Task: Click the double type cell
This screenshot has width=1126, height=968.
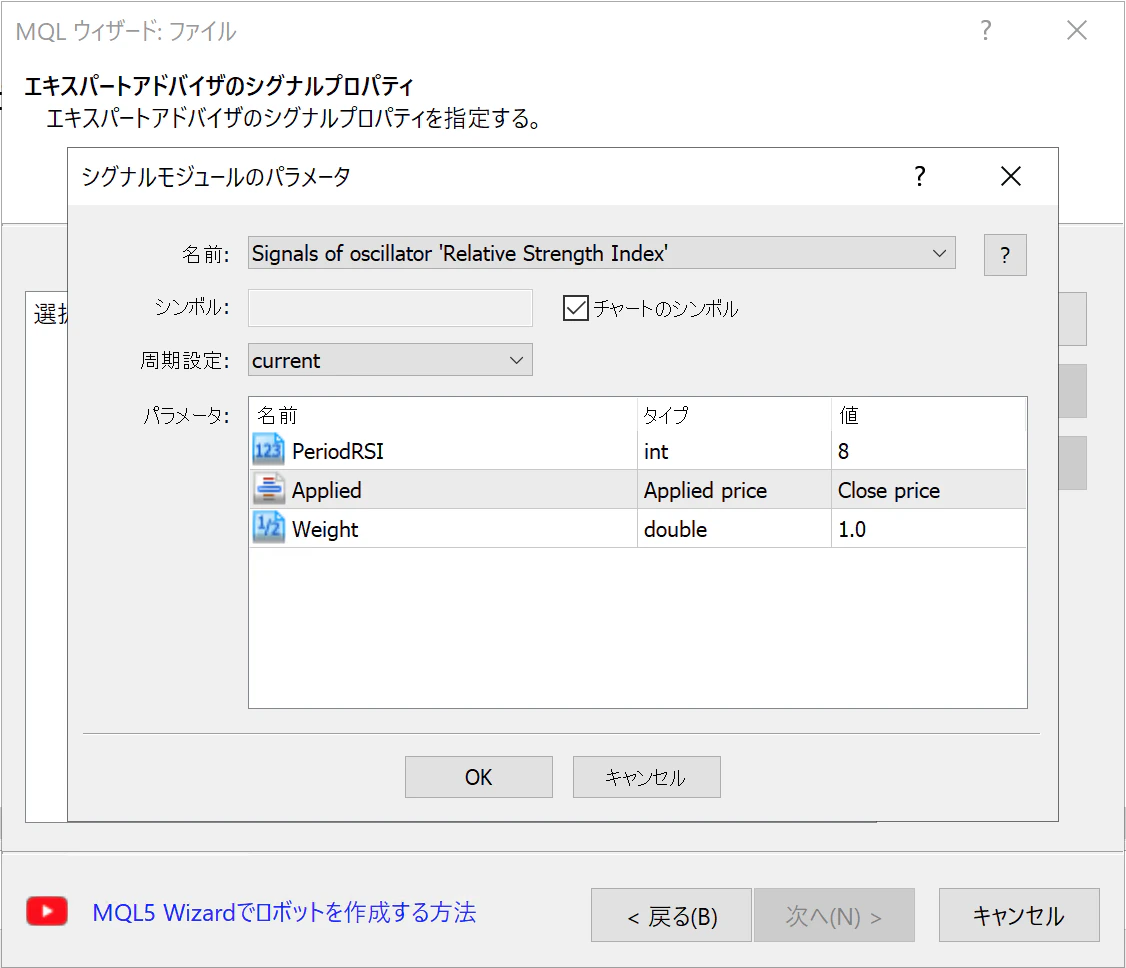Action: click(734, 529)
